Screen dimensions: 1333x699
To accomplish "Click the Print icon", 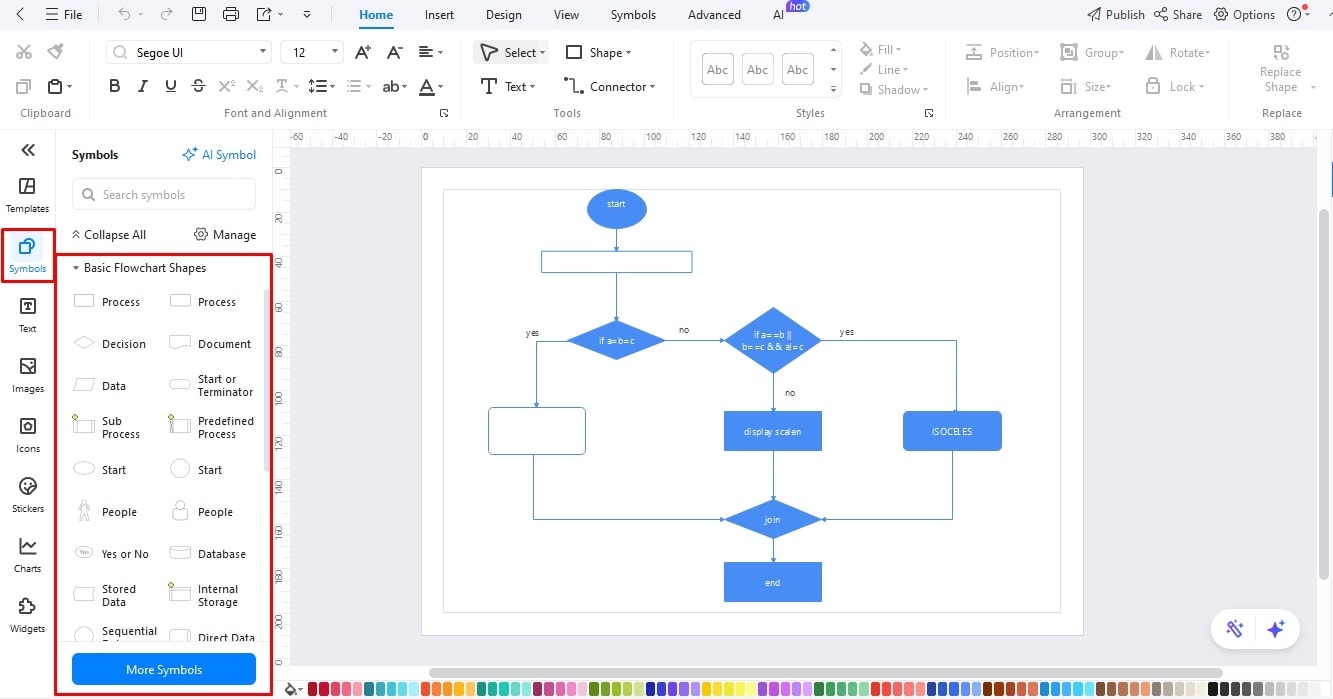I will pos(231,14).
